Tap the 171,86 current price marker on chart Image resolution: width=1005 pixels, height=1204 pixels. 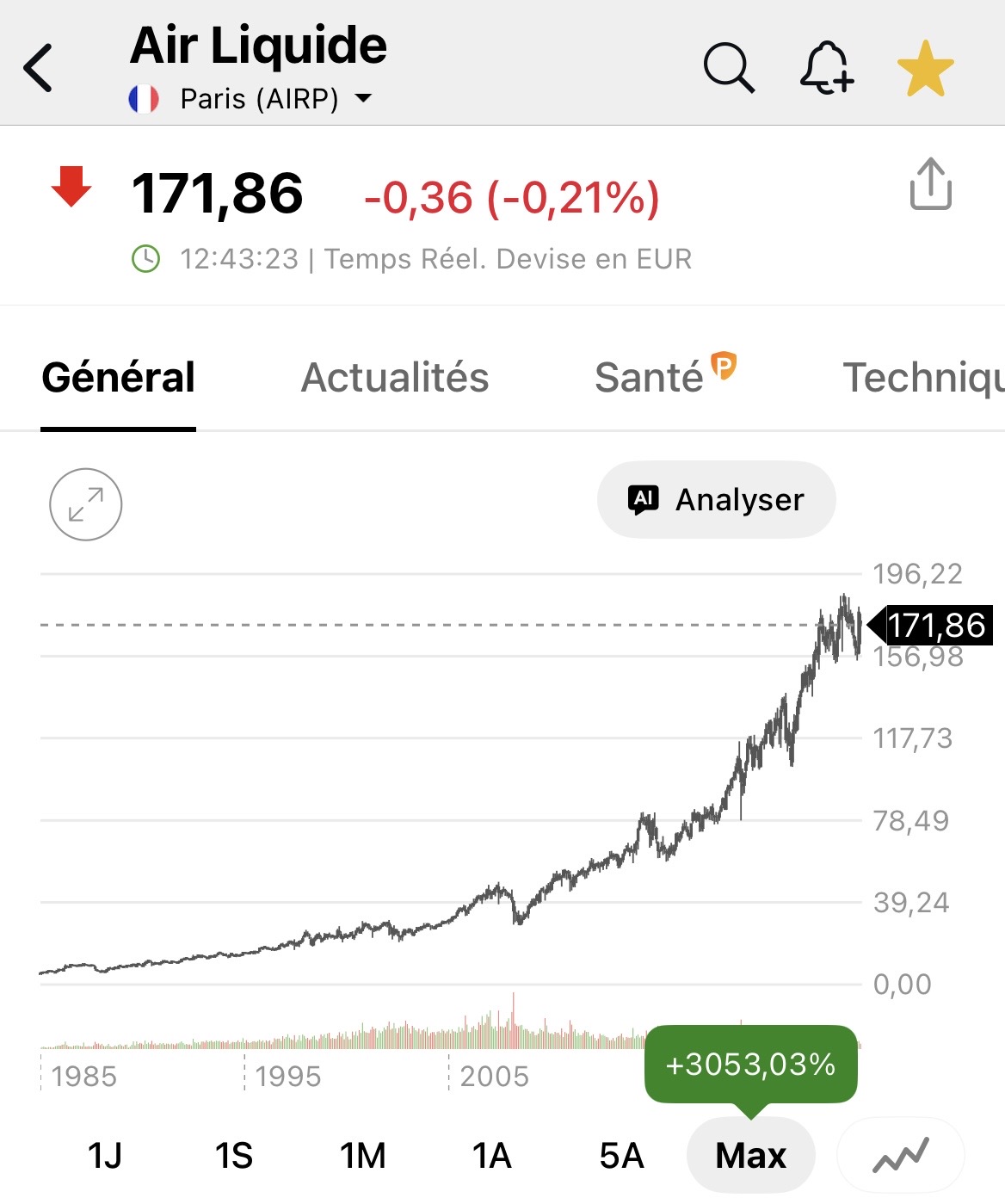click(934, 626)
